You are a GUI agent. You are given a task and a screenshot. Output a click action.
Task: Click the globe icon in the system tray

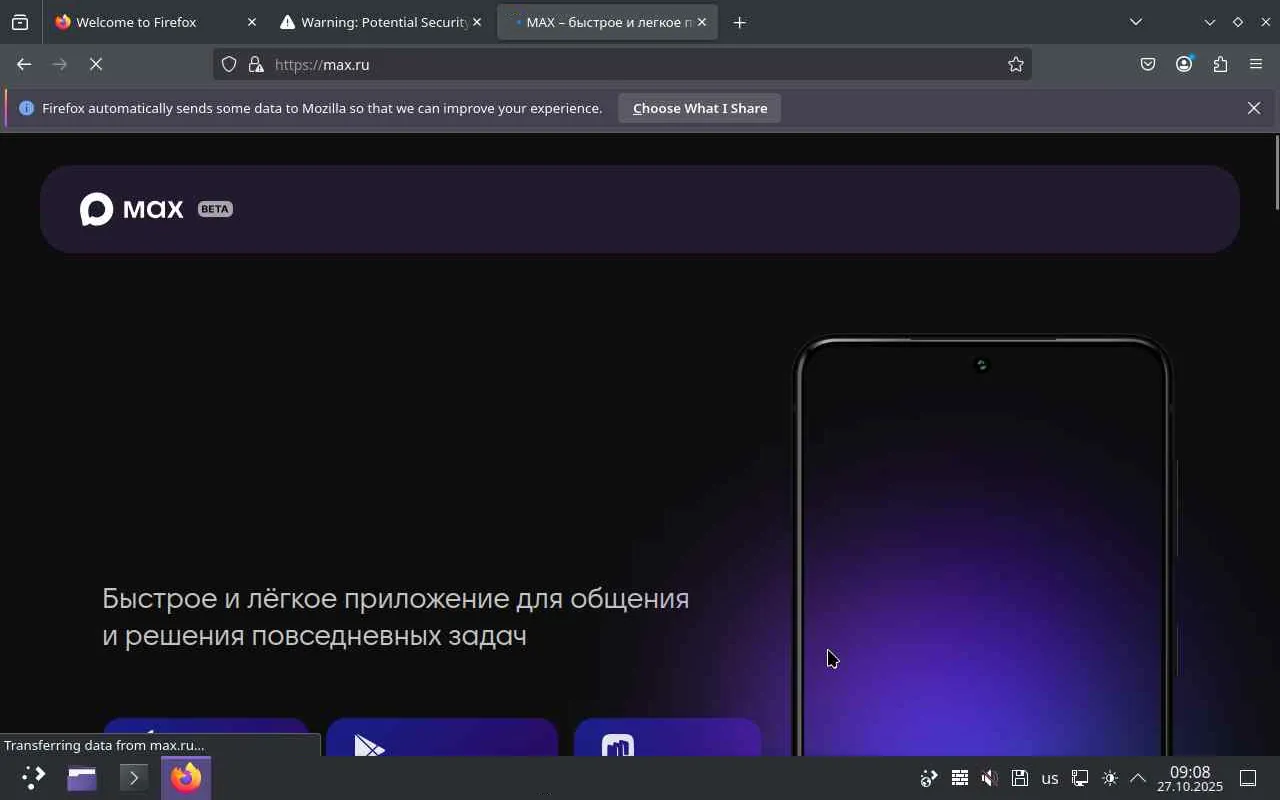tap(929, 778)
